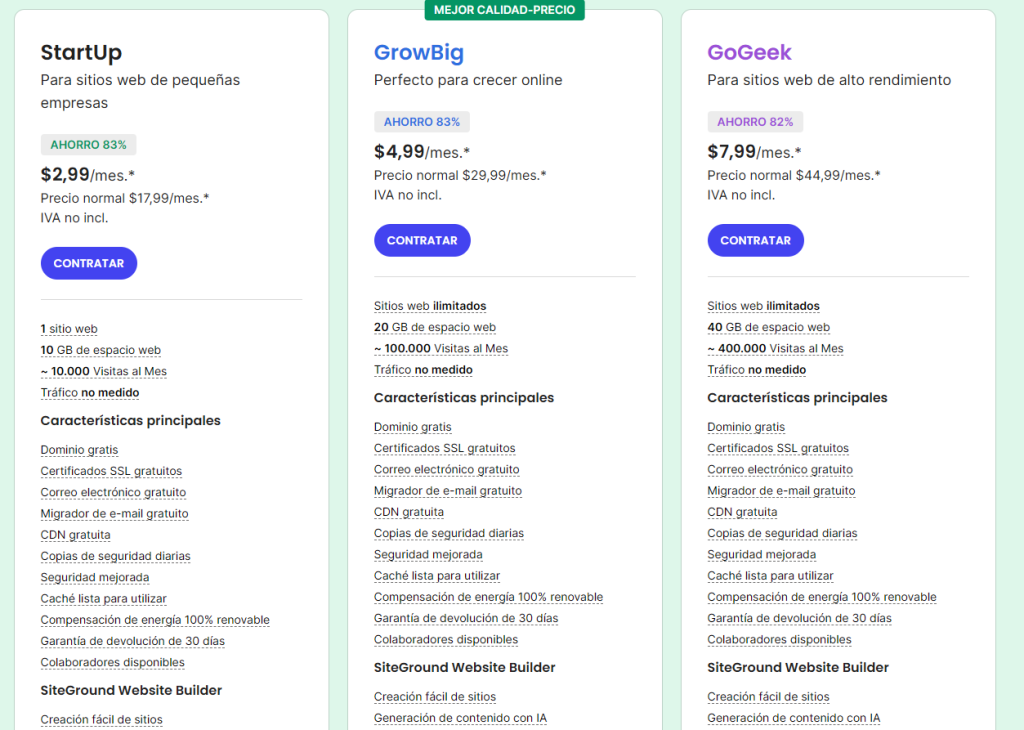Select CONTRATAR button in GoGeek plan
Image resolution: width=1024 pixels, height=730 pixels.
(755, 240)
